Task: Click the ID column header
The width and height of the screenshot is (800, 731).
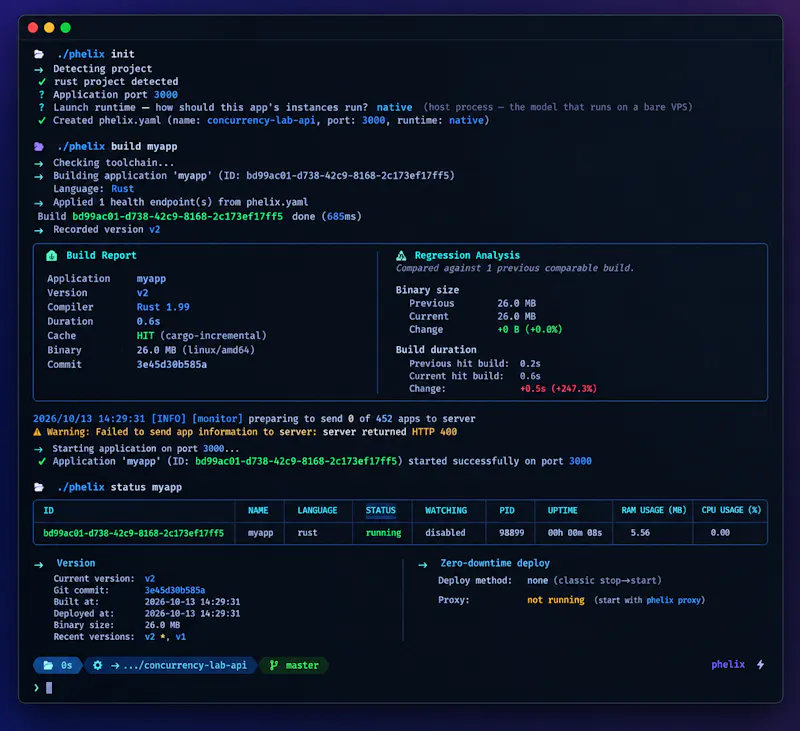Action: [x=48, y=510]
